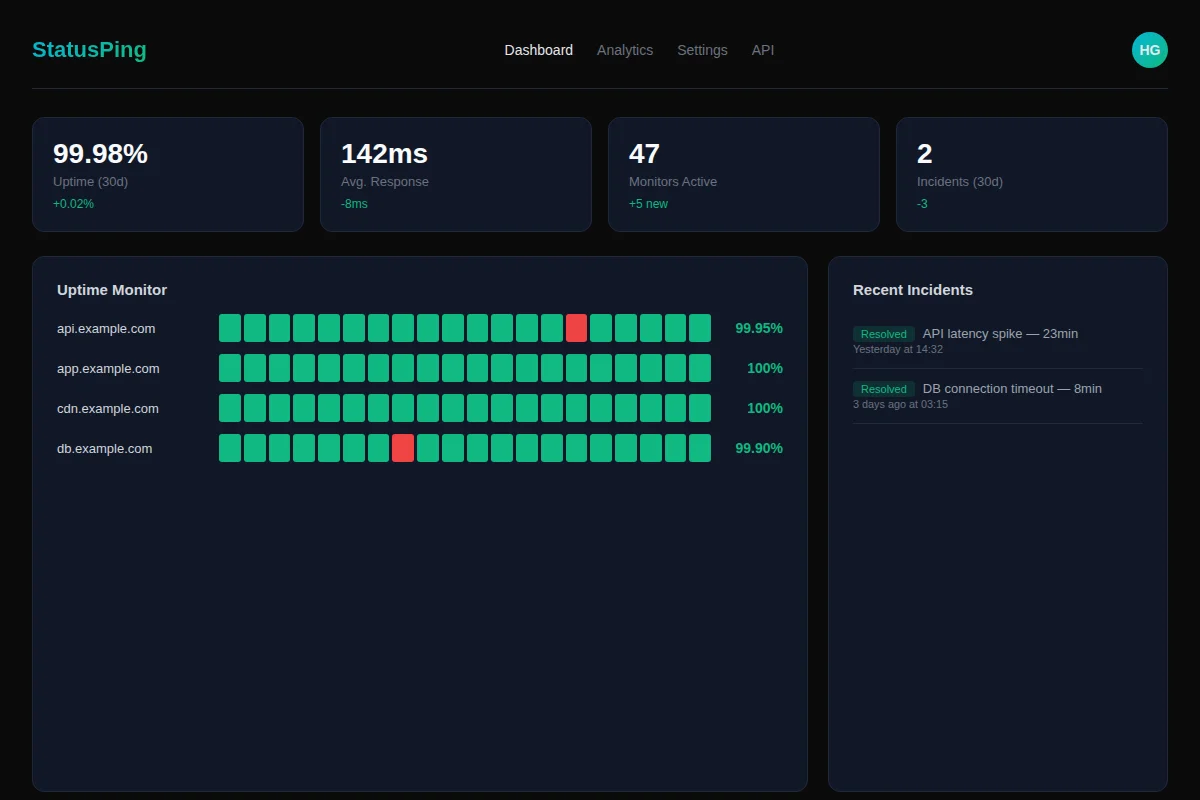The image size is (1200, 800).
Task: Click the Resolved badge on DB connection timeout
Action: (884, 389)
